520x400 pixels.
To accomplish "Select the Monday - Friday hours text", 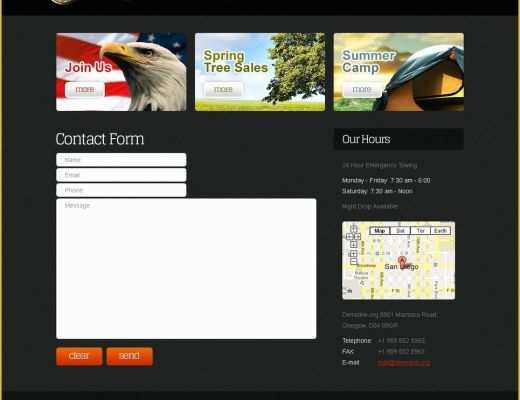I will (x=386, y=180).
